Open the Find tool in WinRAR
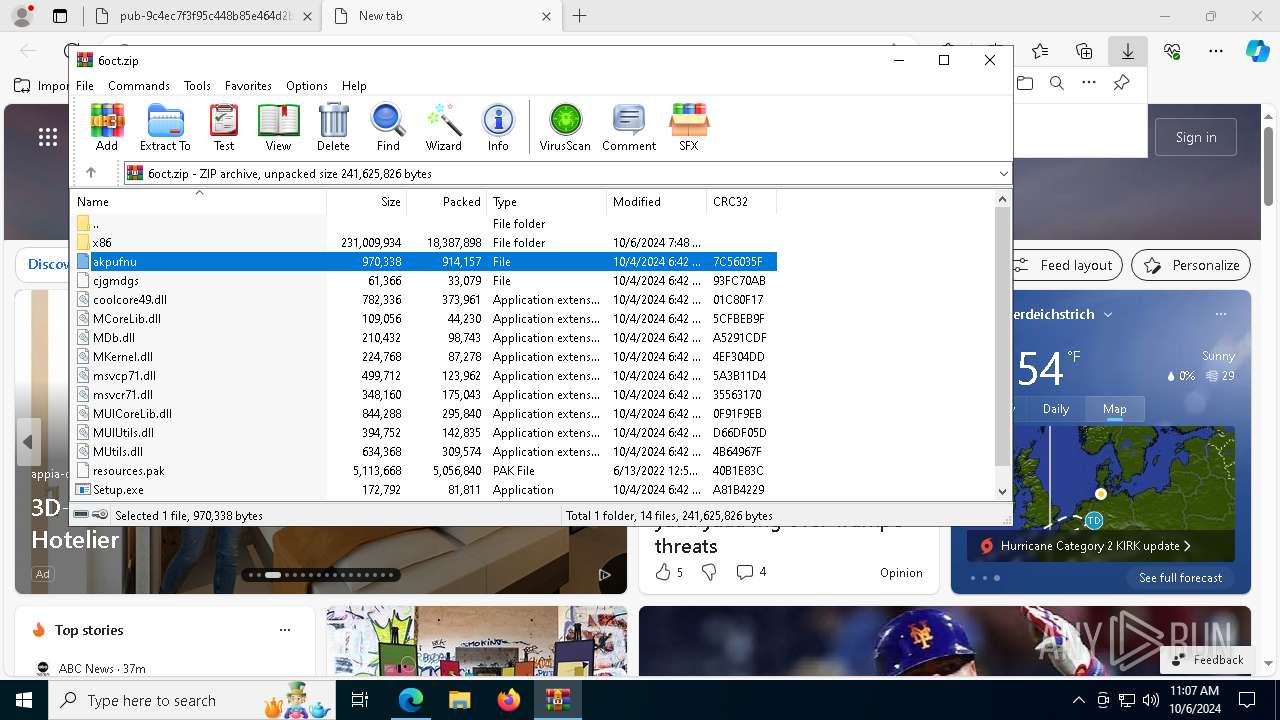 (388, 127)
